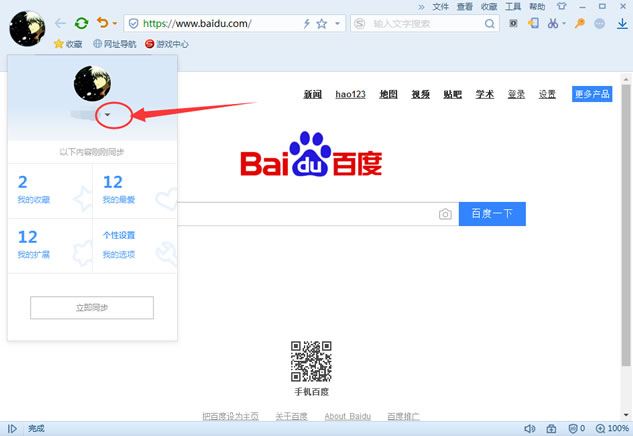This screenshot has width=633, height=436.
Task: Click the 登录 login link
Action: point(516,94)
